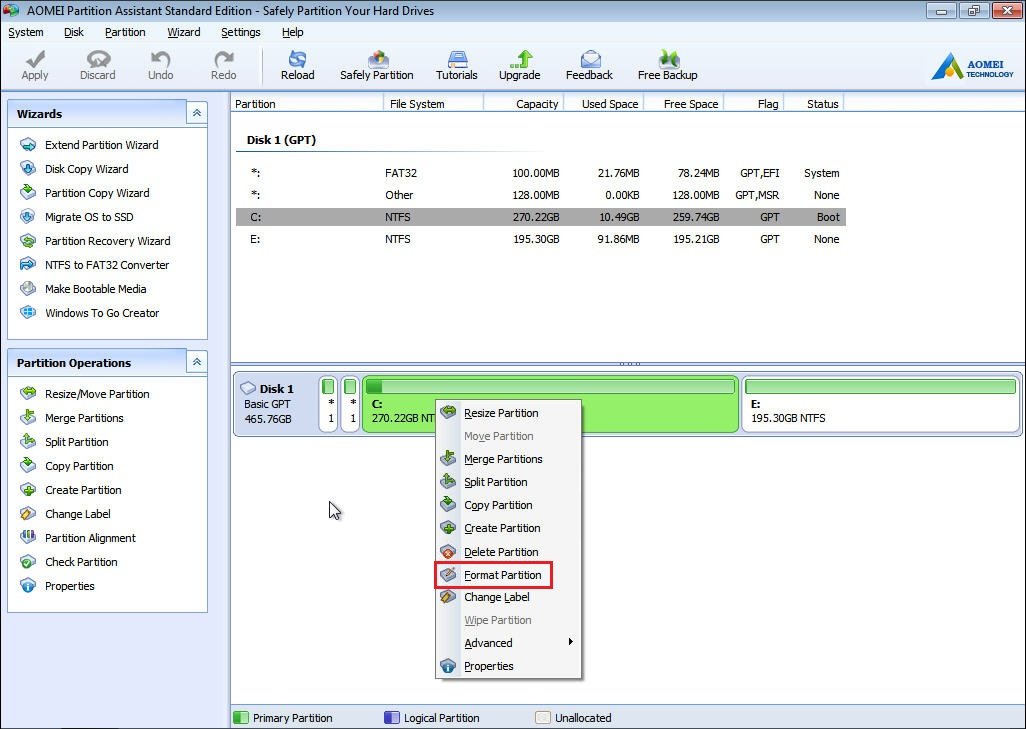
Task: Select Resize Partition in context menu
Action: (x=508, y=413)
